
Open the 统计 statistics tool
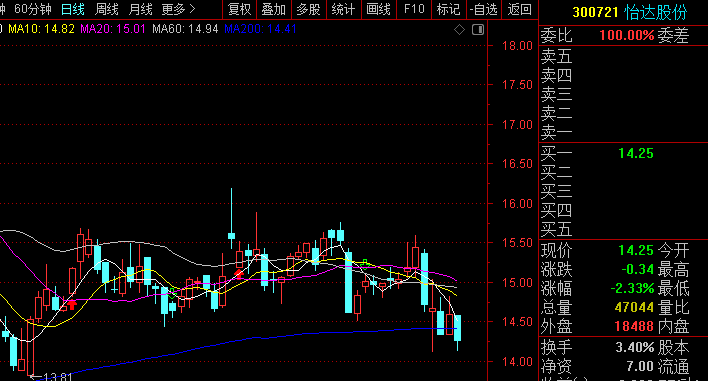(x=343, y=9)
